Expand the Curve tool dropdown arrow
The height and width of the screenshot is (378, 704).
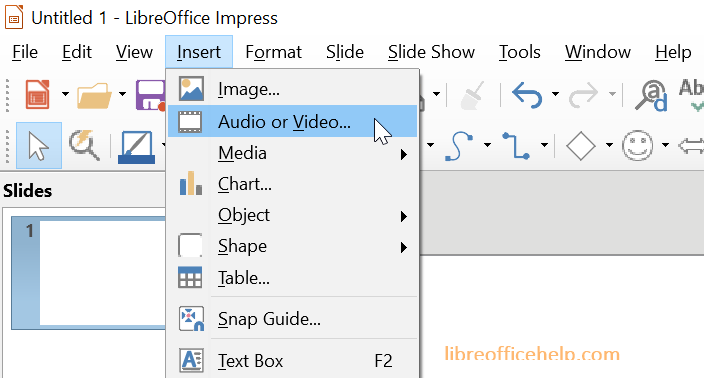pyautogui.click(x=487, y=145)
